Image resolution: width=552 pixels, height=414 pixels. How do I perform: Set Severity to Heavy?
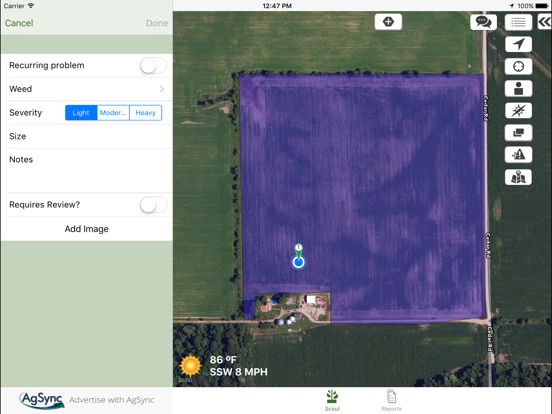pos(146,113)
